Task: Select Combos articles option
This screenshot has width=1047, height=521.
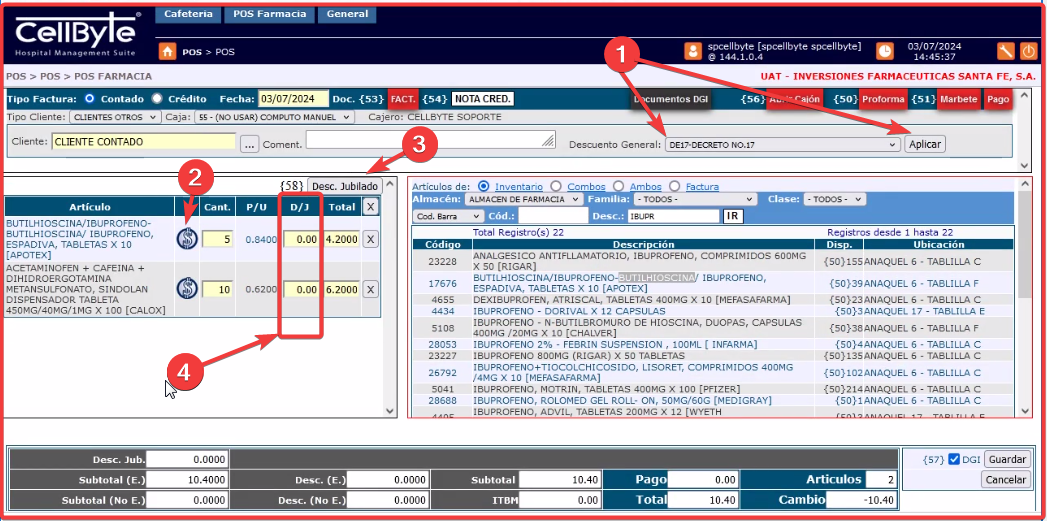Action: pos(554,186)
